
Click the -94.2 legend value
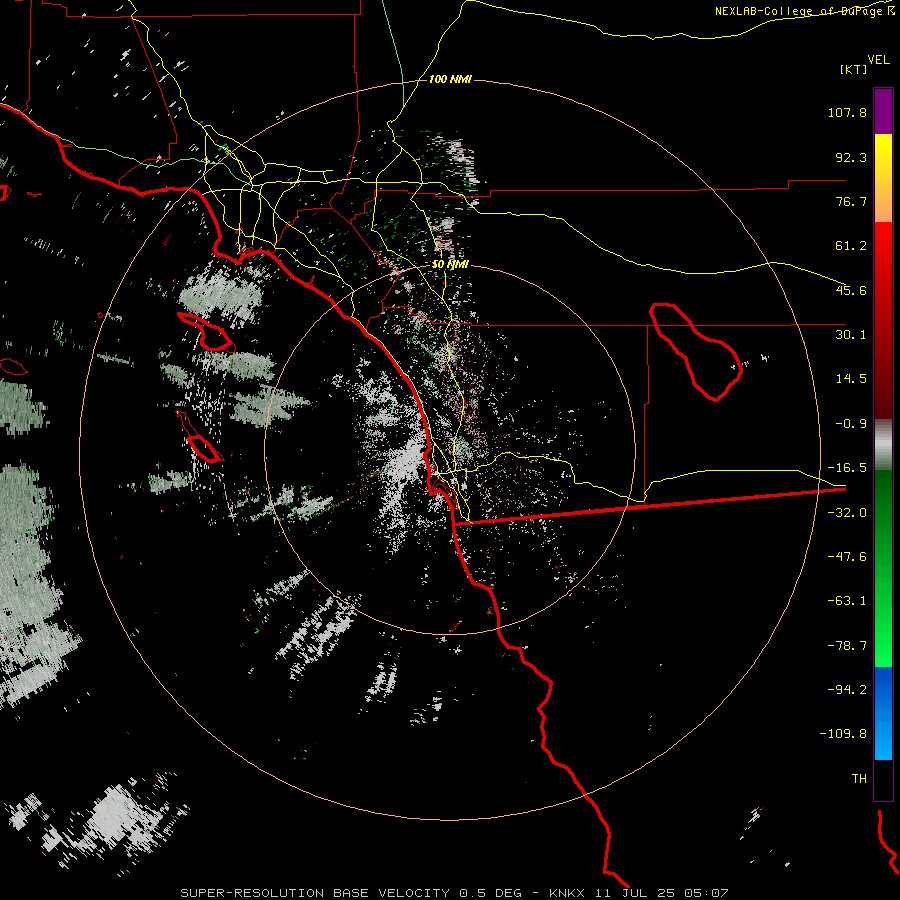click(847, 690)
